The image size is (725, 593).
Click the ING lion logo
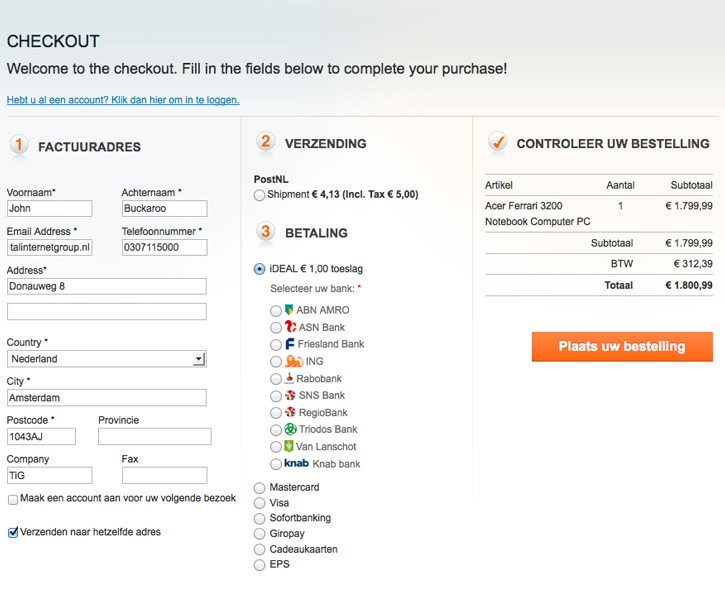point(294,361)
